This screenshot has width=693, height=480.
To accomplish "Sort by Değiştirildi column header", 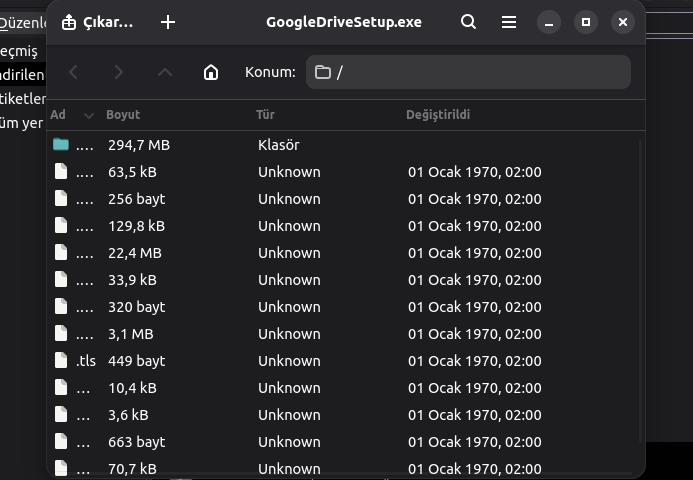I will tap(437, 115).
